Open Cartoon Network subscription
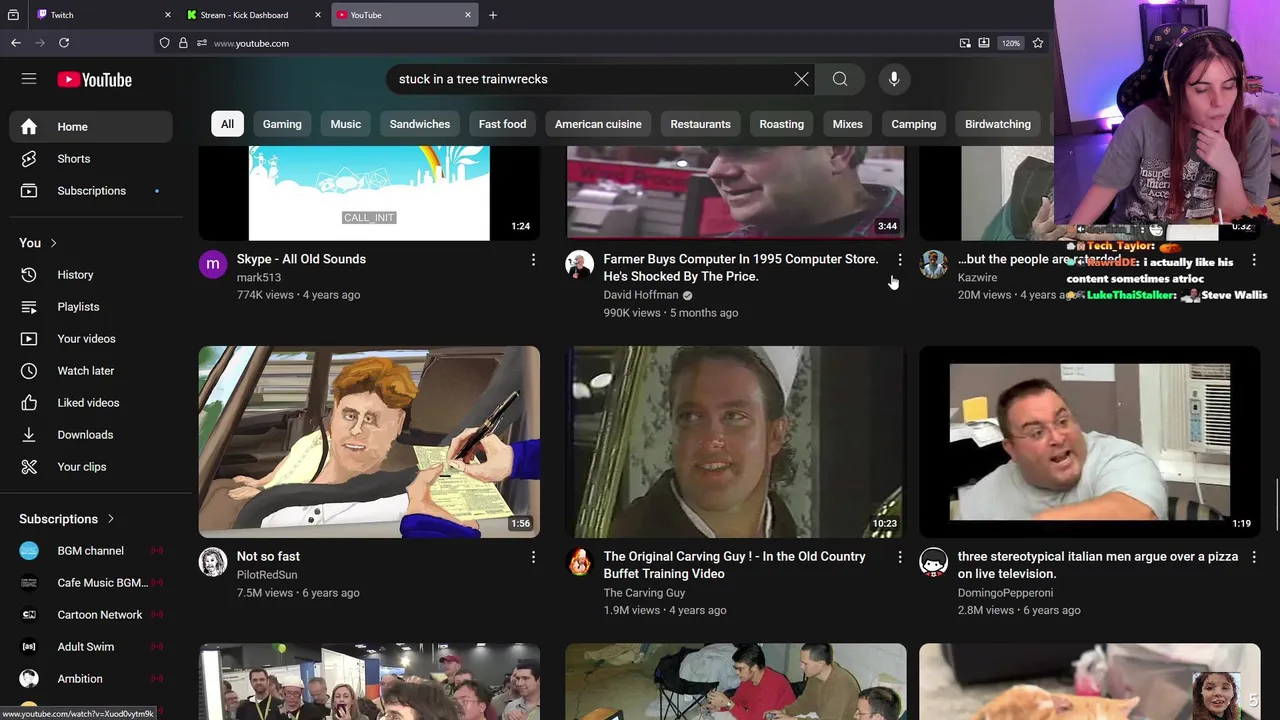 91,615
